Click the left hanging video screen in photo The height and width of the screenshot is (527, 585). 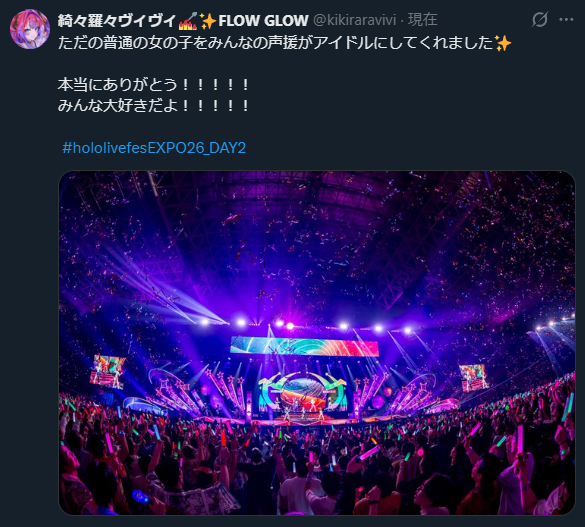point(108,371)
